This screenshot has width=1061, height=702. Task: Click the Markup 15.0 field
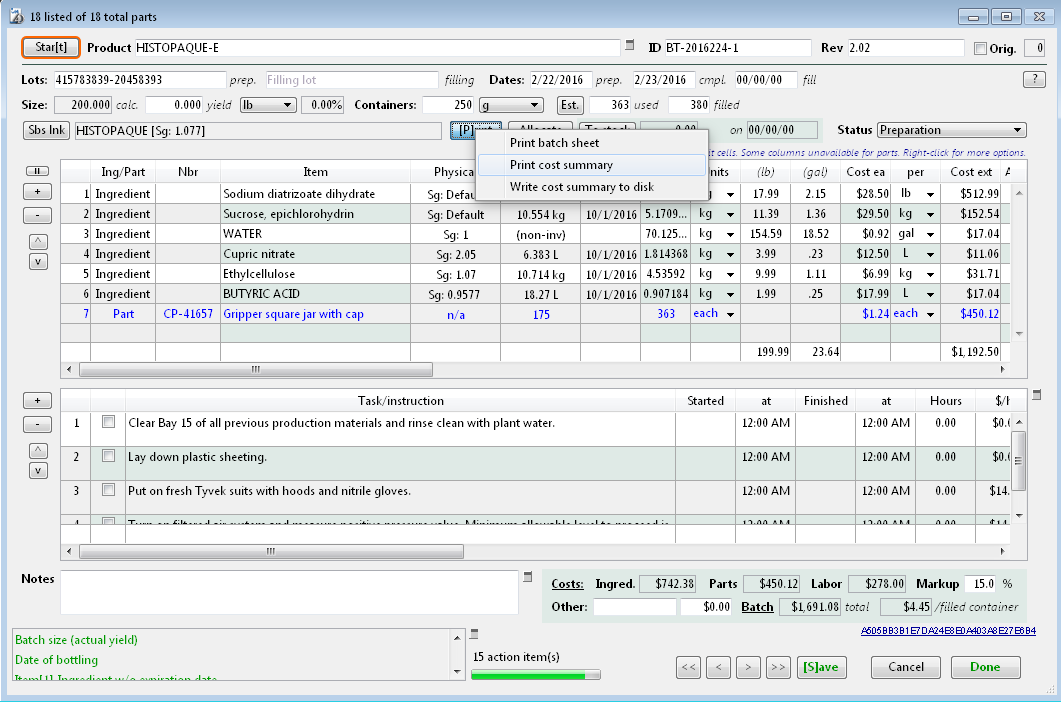(x=981, y=584)
